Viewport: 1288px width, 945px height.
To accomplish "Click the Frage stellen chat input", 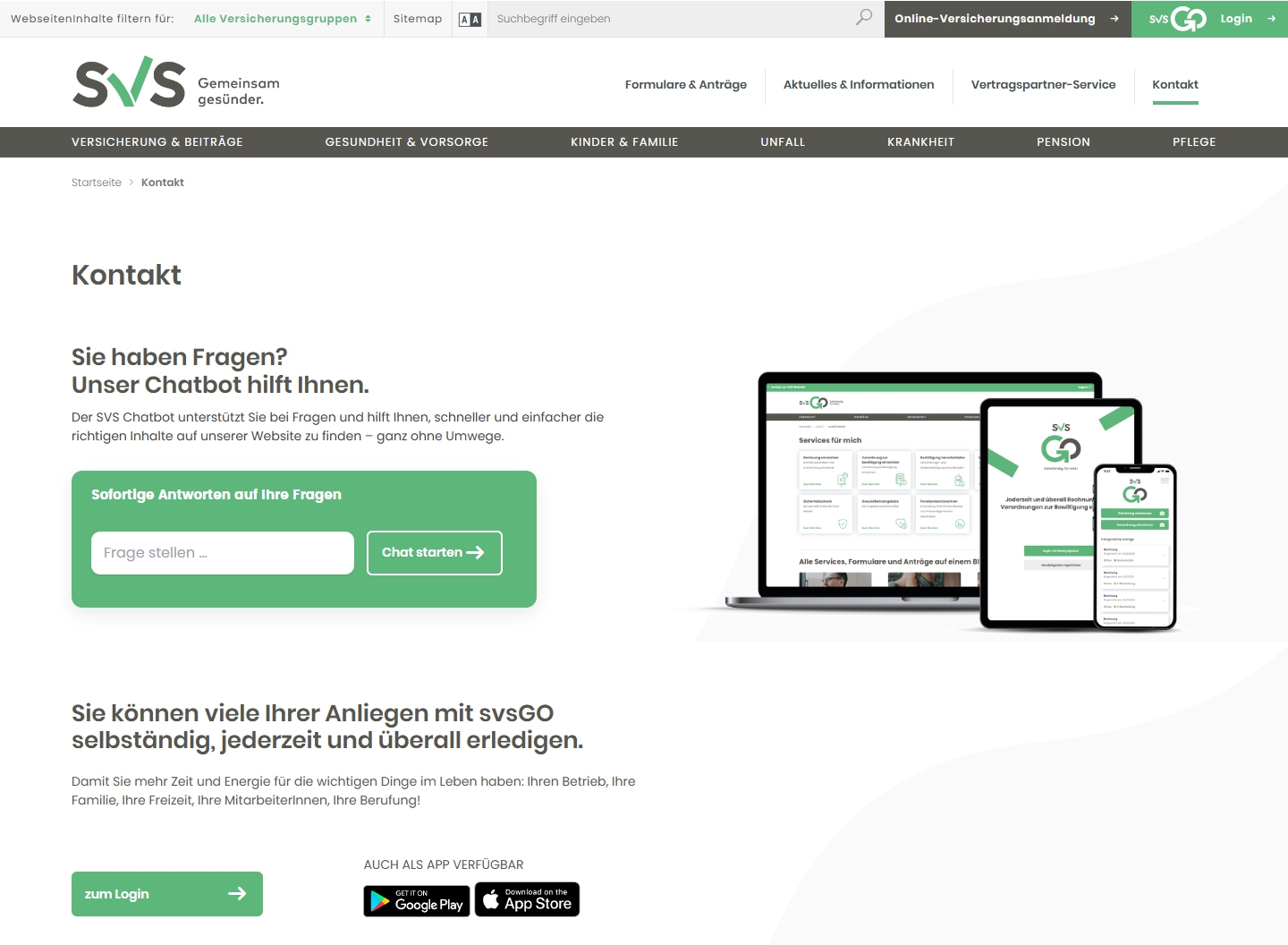I will point(223,553).
